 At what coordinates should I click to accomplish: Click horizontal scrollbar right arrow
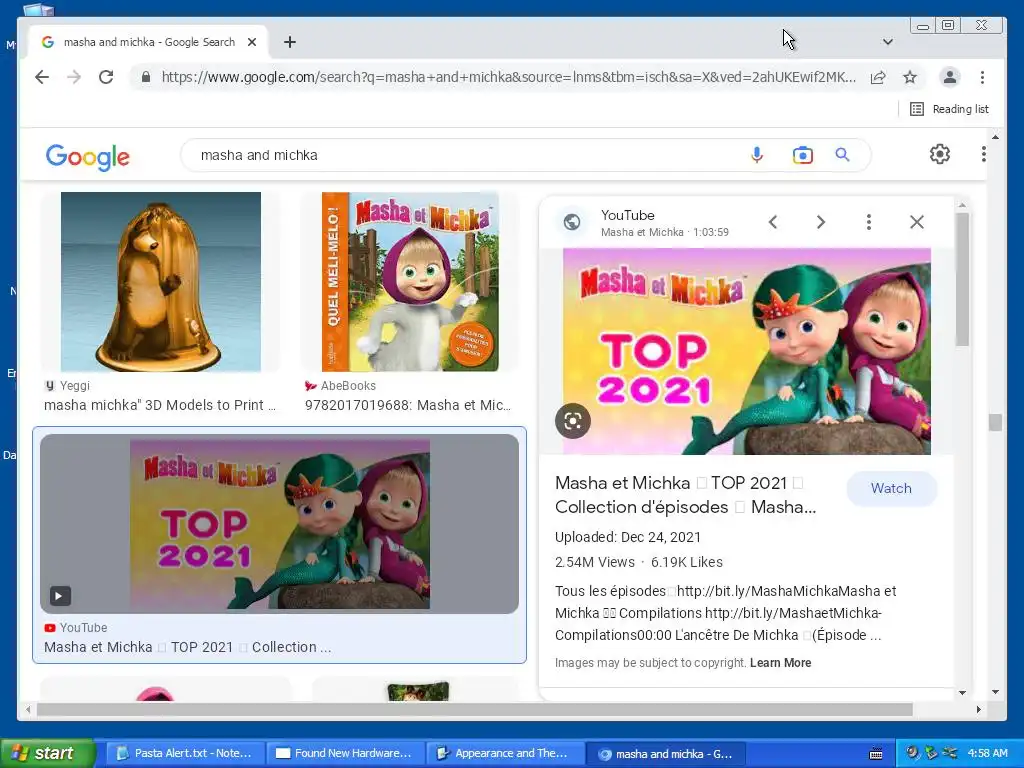[978, 709]
